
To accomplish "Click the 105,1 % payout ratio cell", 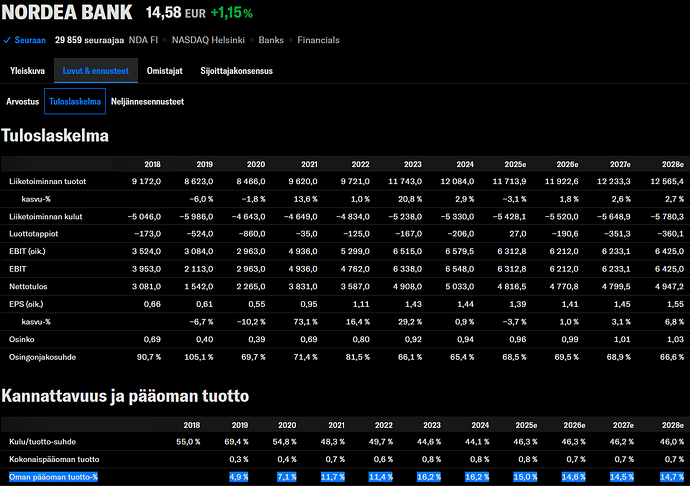I will [198, 357].
